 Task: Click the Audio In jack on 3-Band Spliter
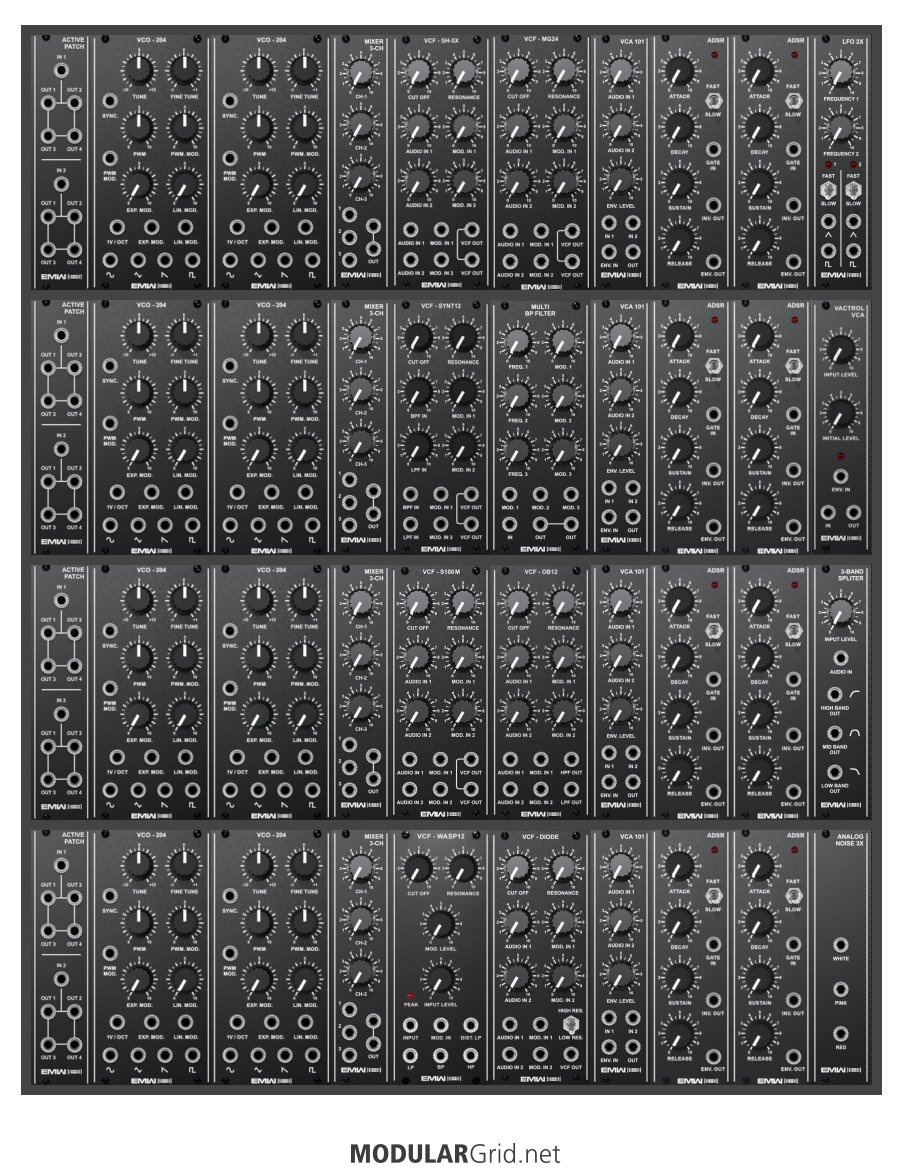[x=841, y=658]
